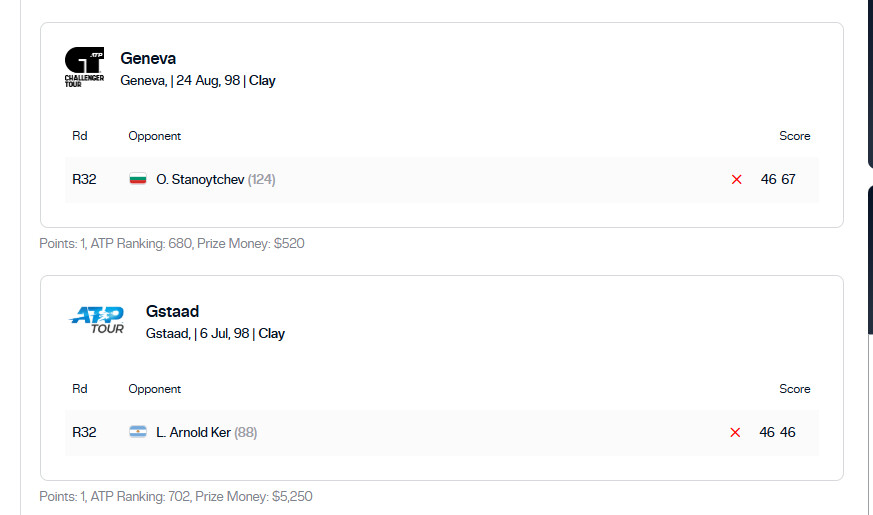The height and width of the screenshot is (515, 873).
Task: Click the ATP Challenger Tour logo
Action: pyautogui.click(x=84, y=67)
